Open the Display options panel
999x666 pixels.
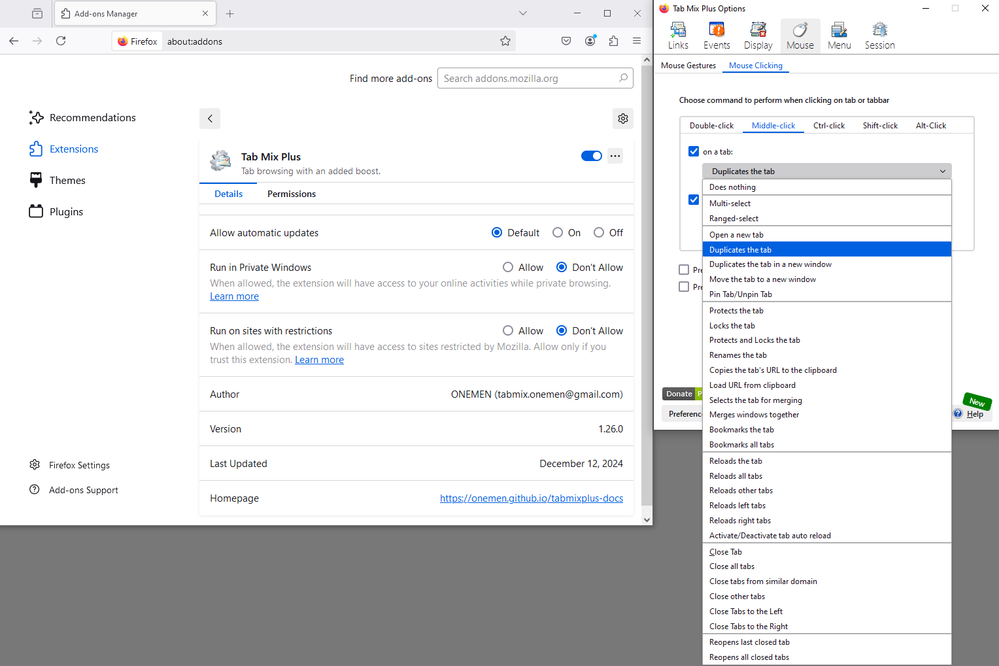(x=758, y=35)
